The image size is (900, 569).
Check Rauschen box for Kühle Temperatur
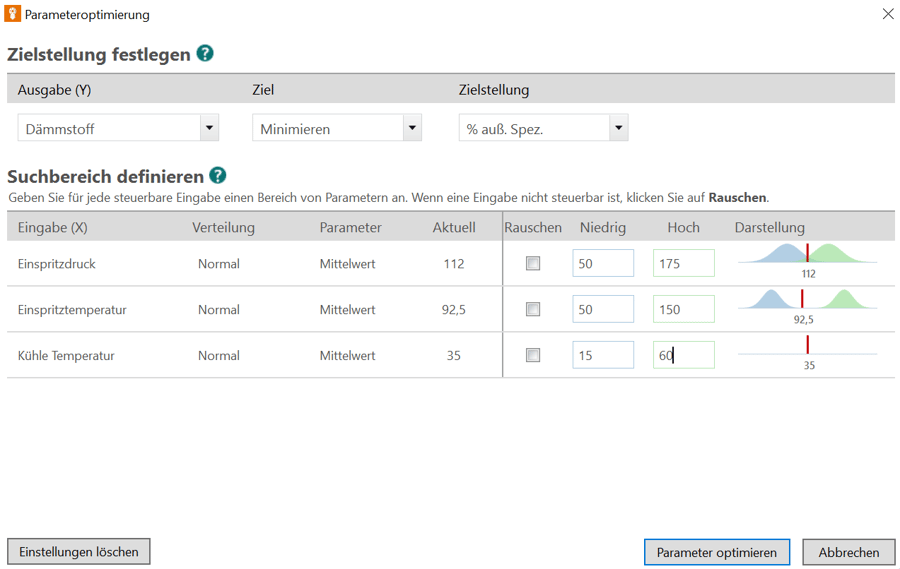(x=533, y=355)
